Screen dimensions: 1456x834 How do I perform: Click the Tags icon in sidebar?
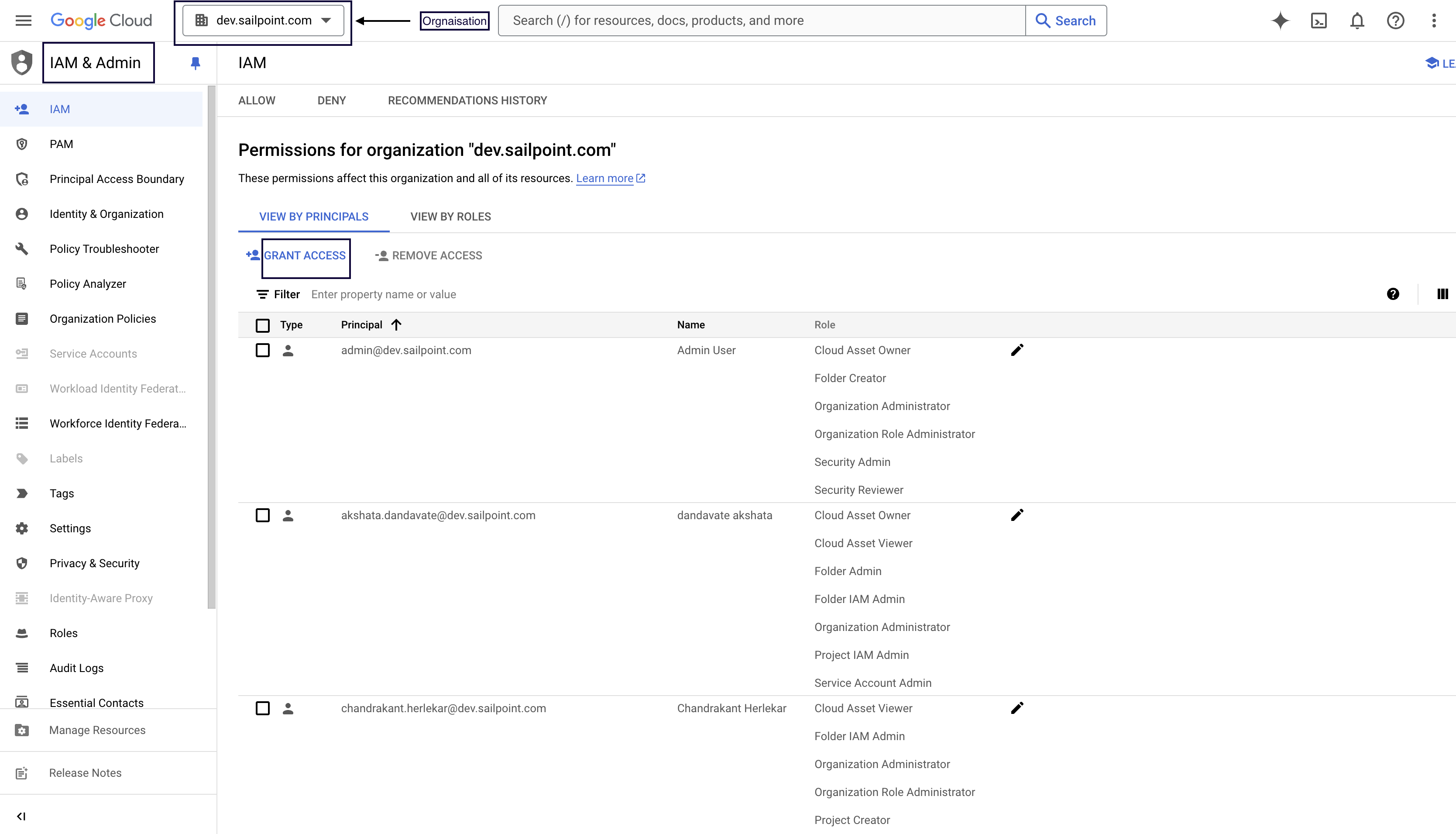(22, 493)
